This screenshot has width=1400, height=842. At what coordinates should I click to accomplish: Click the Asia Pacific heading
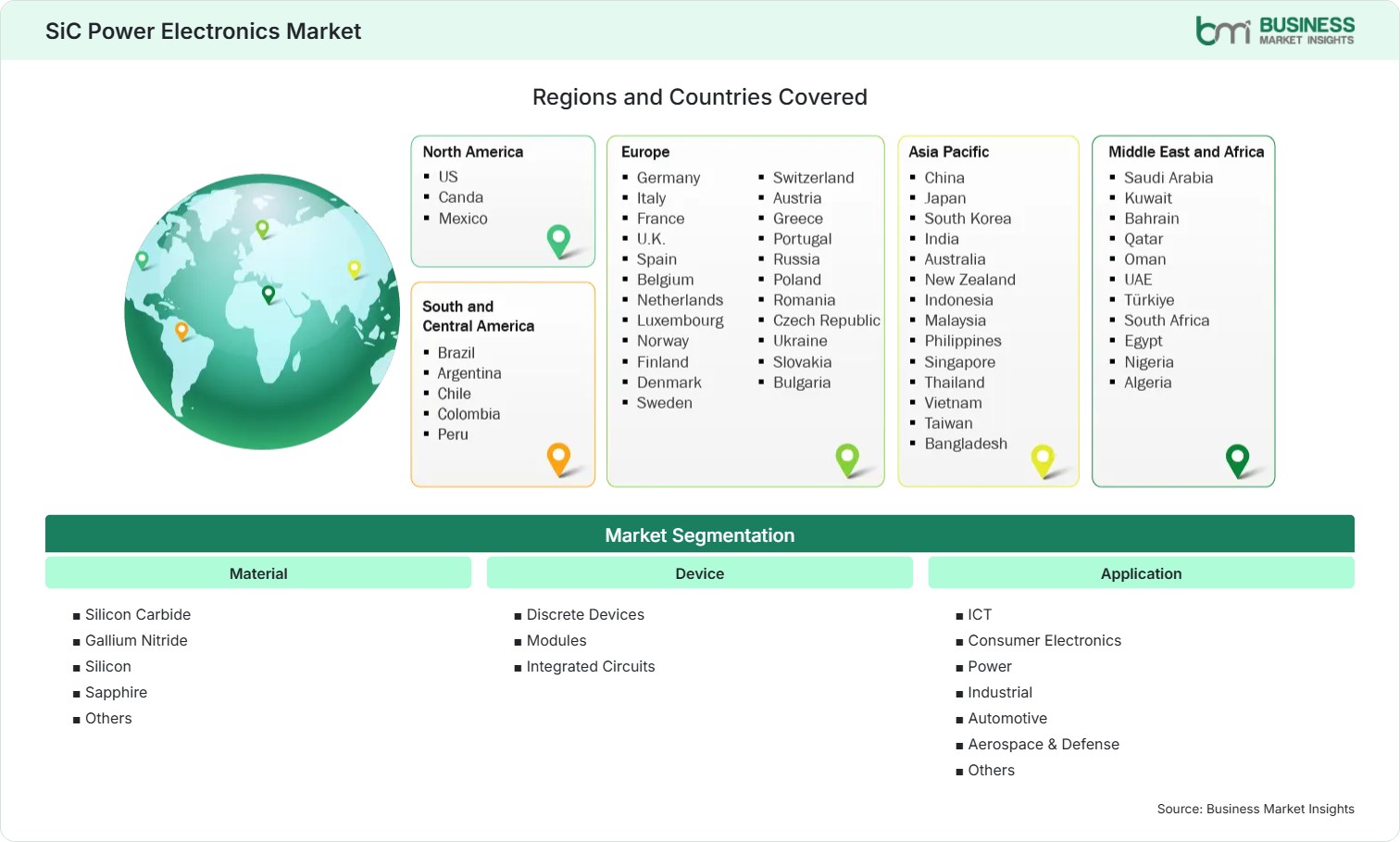click(x=949, y=152)
